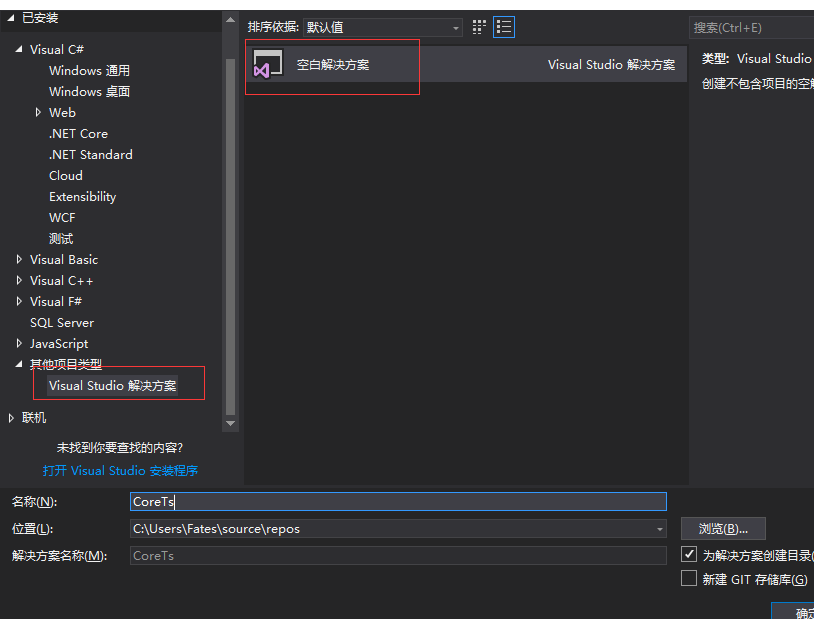This screenshot has height=619, width=814.
Task: Click the JavaScript tree label
Action: coord(59,343)
